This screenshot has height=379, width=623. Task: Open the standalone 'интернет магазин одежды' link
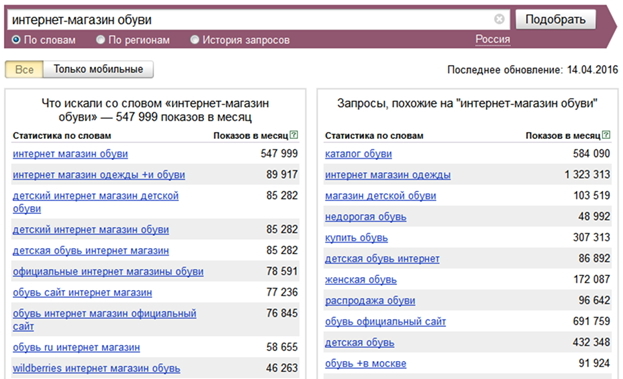point(388,175)
